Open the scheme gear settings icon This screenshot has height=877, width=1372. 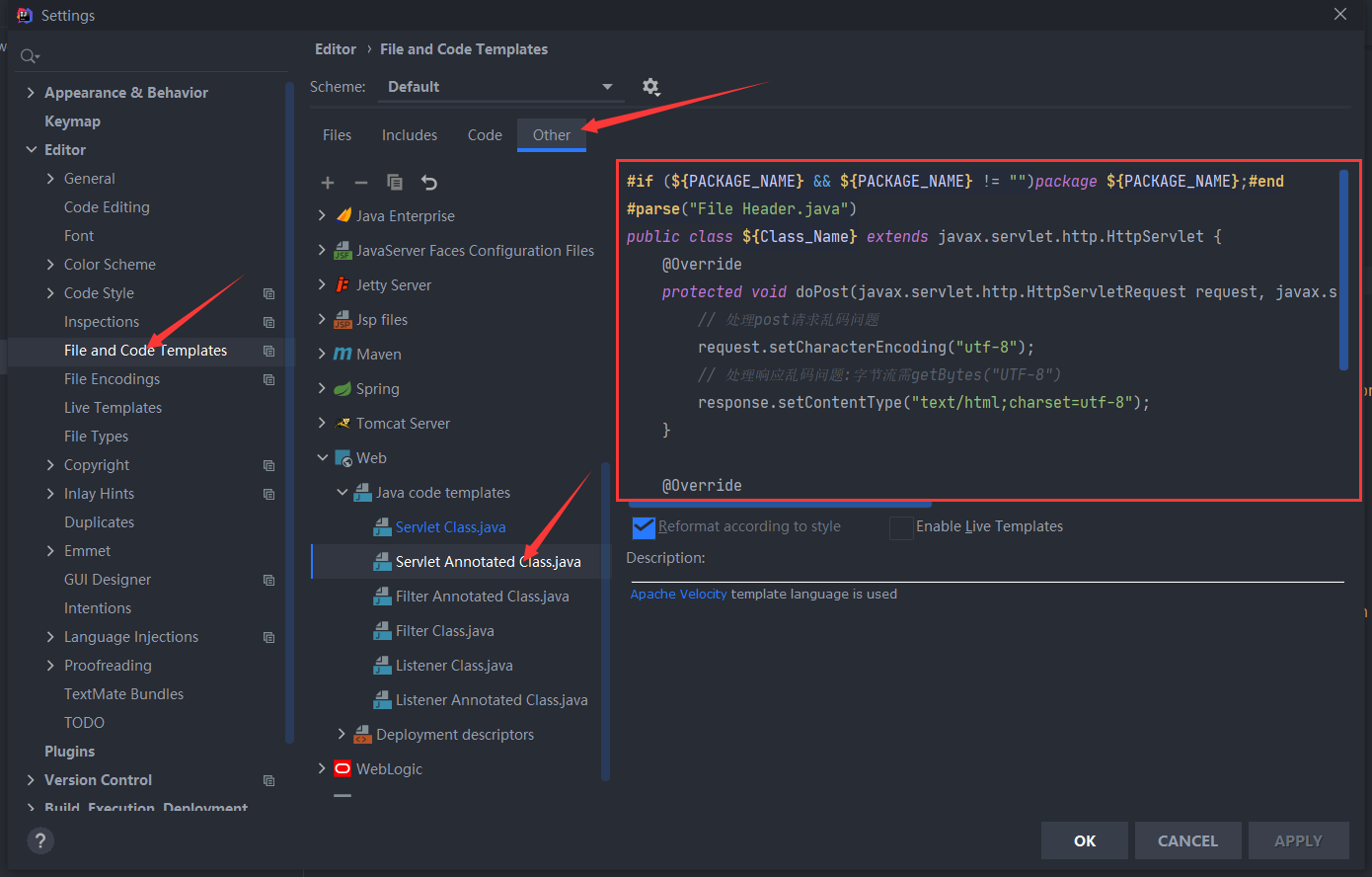[650, 87]
